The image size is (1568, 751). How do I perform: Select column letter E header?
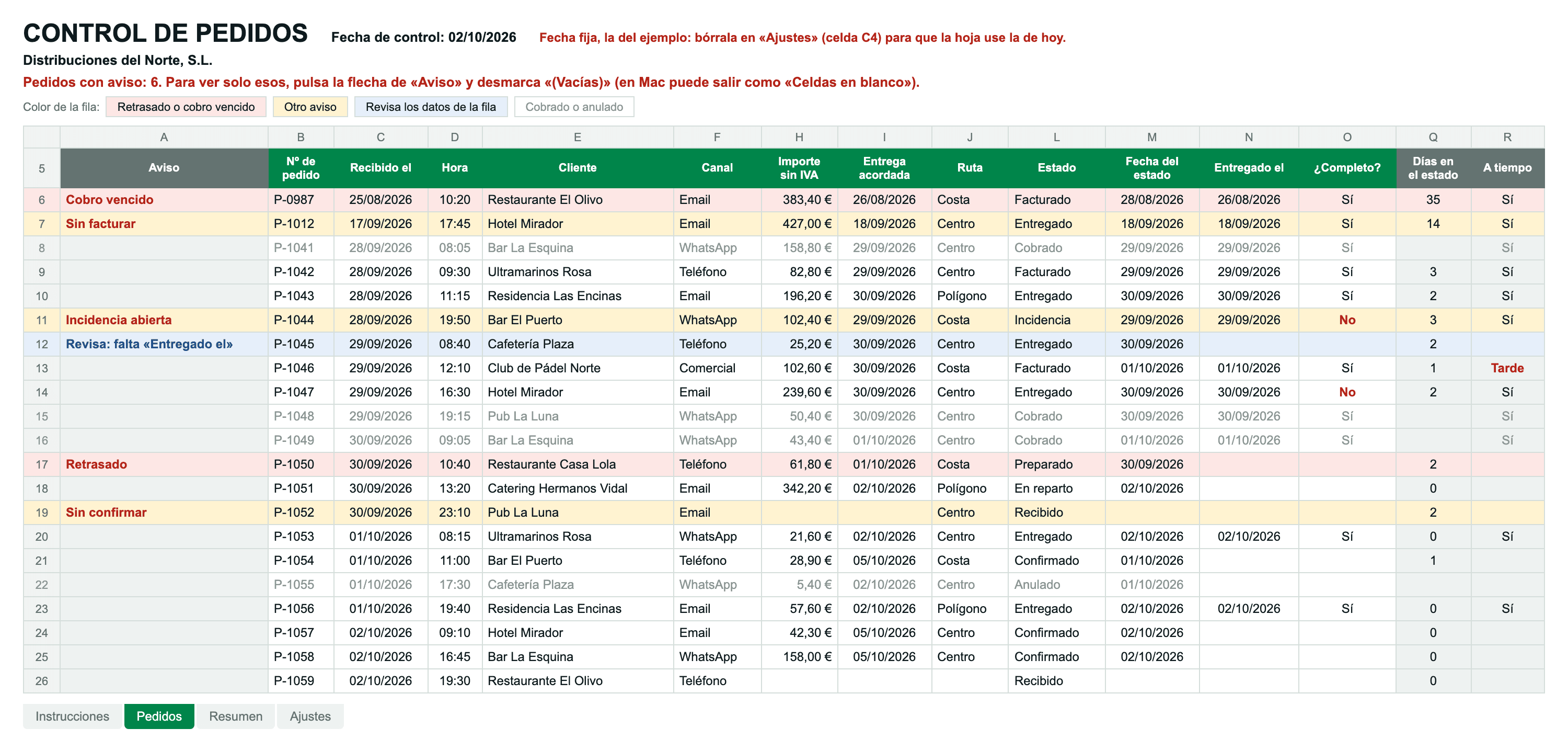(577, 137)
